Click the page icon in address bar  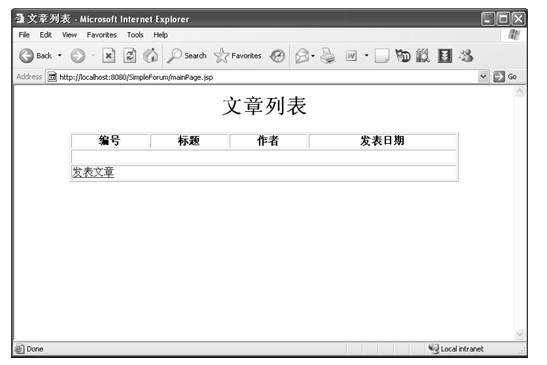52,77
